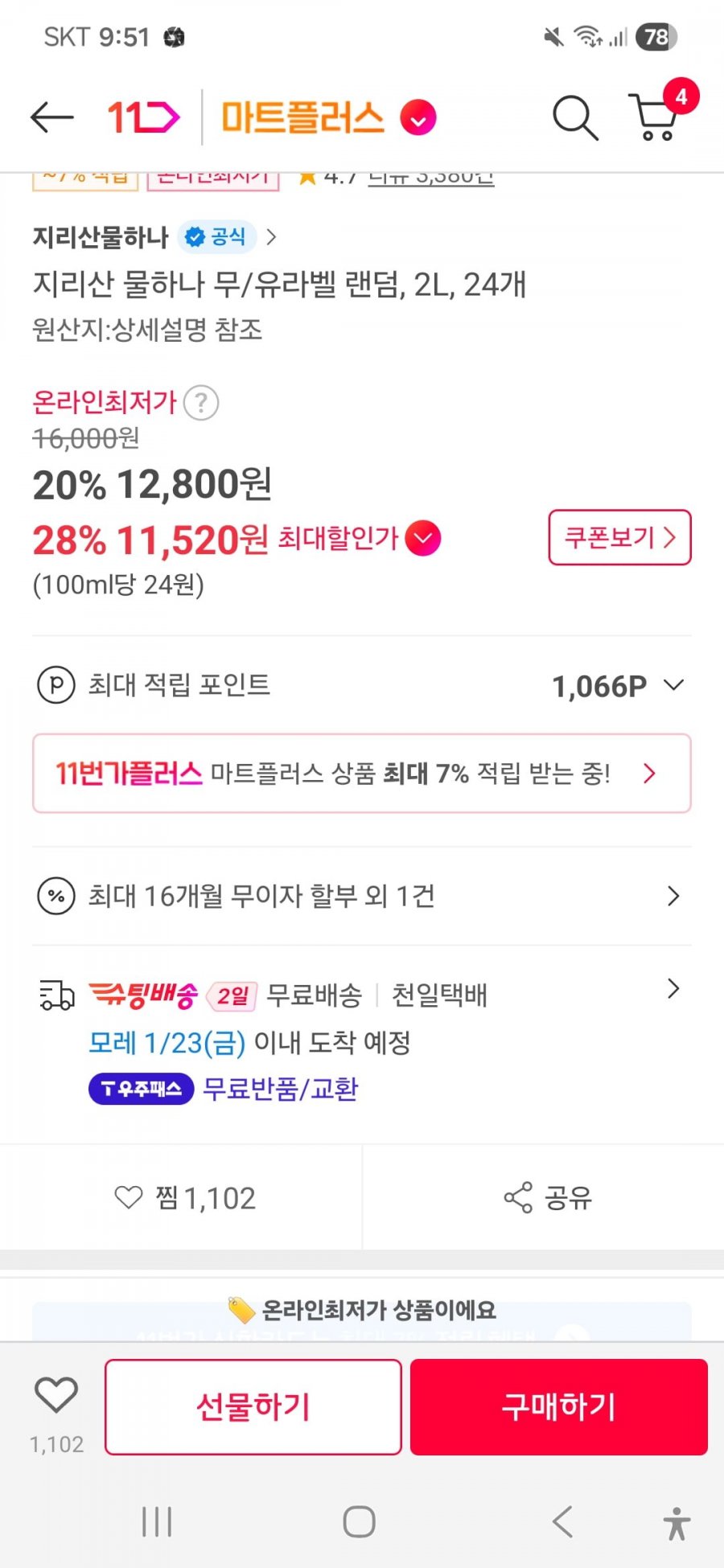This screenshot has width=724, height=1568.
Task: Open the 11st home logo
Action: click(x=143, y=118)
